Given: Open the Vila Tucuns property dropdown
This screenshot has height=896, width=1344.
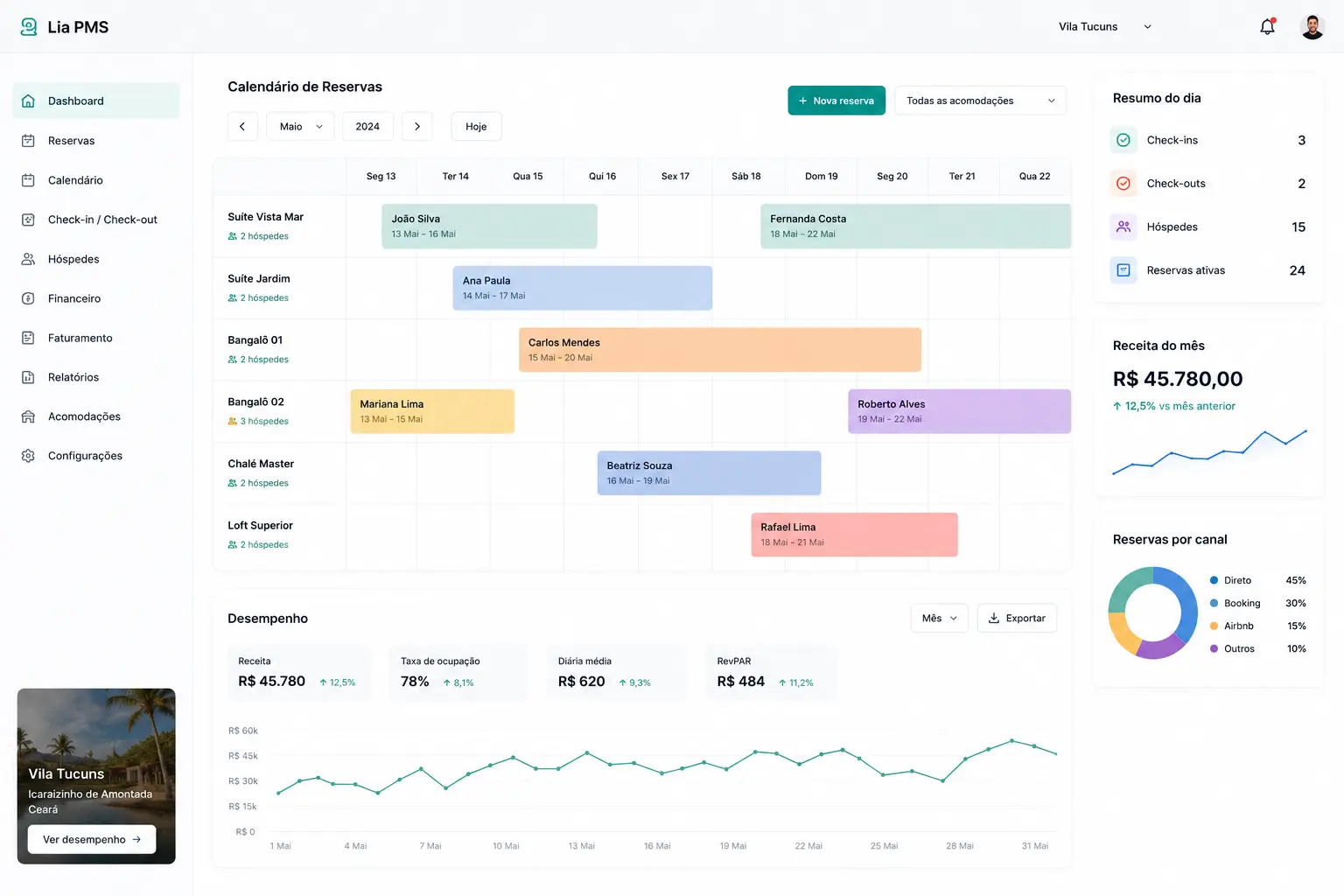Looking at the screenshot, I should pos(1105,27).
